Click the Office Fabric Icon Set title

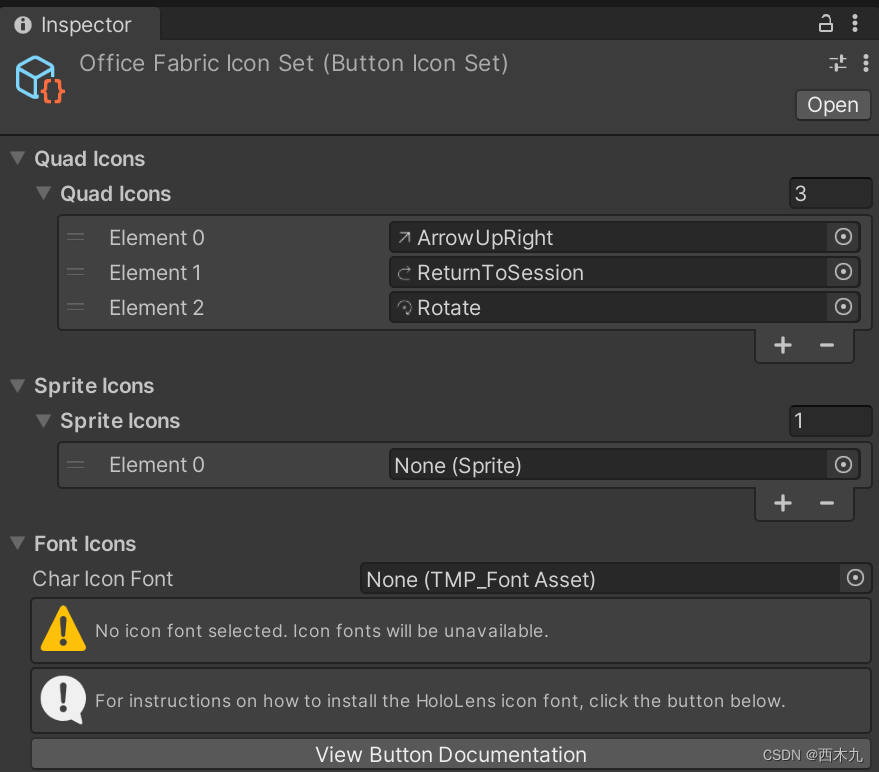(x=294, y=63)
